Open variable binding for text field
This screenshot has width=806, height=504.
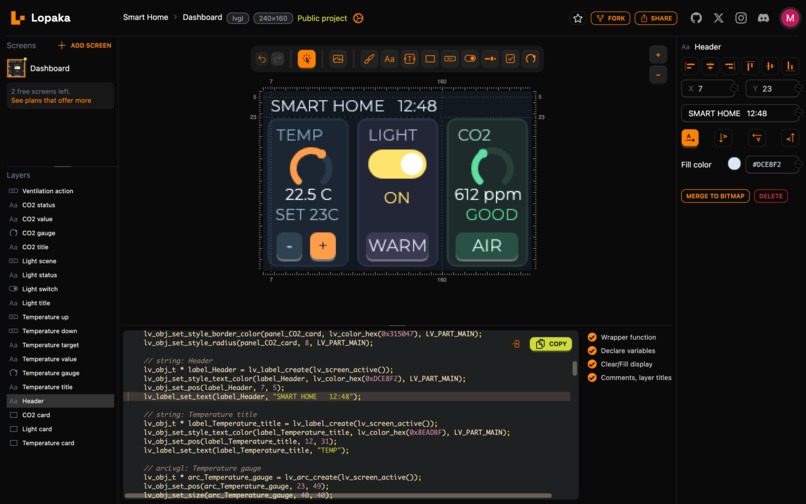(798, 113)
